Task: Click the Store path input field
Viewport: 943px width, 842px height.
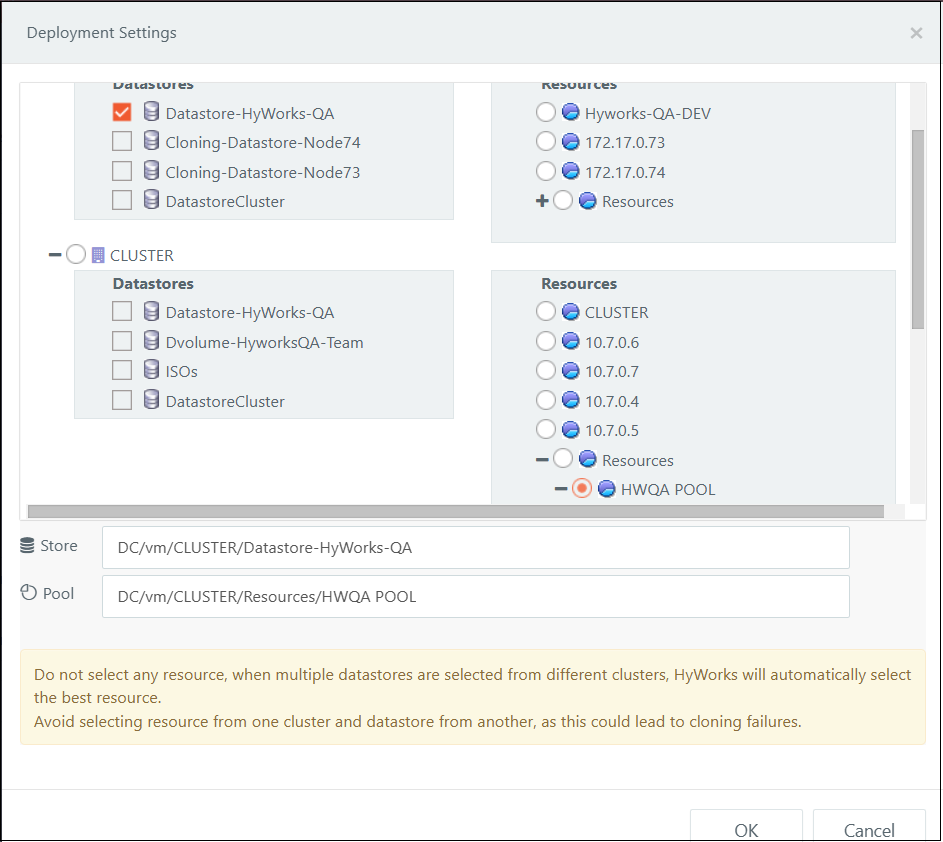Action: 476,547
